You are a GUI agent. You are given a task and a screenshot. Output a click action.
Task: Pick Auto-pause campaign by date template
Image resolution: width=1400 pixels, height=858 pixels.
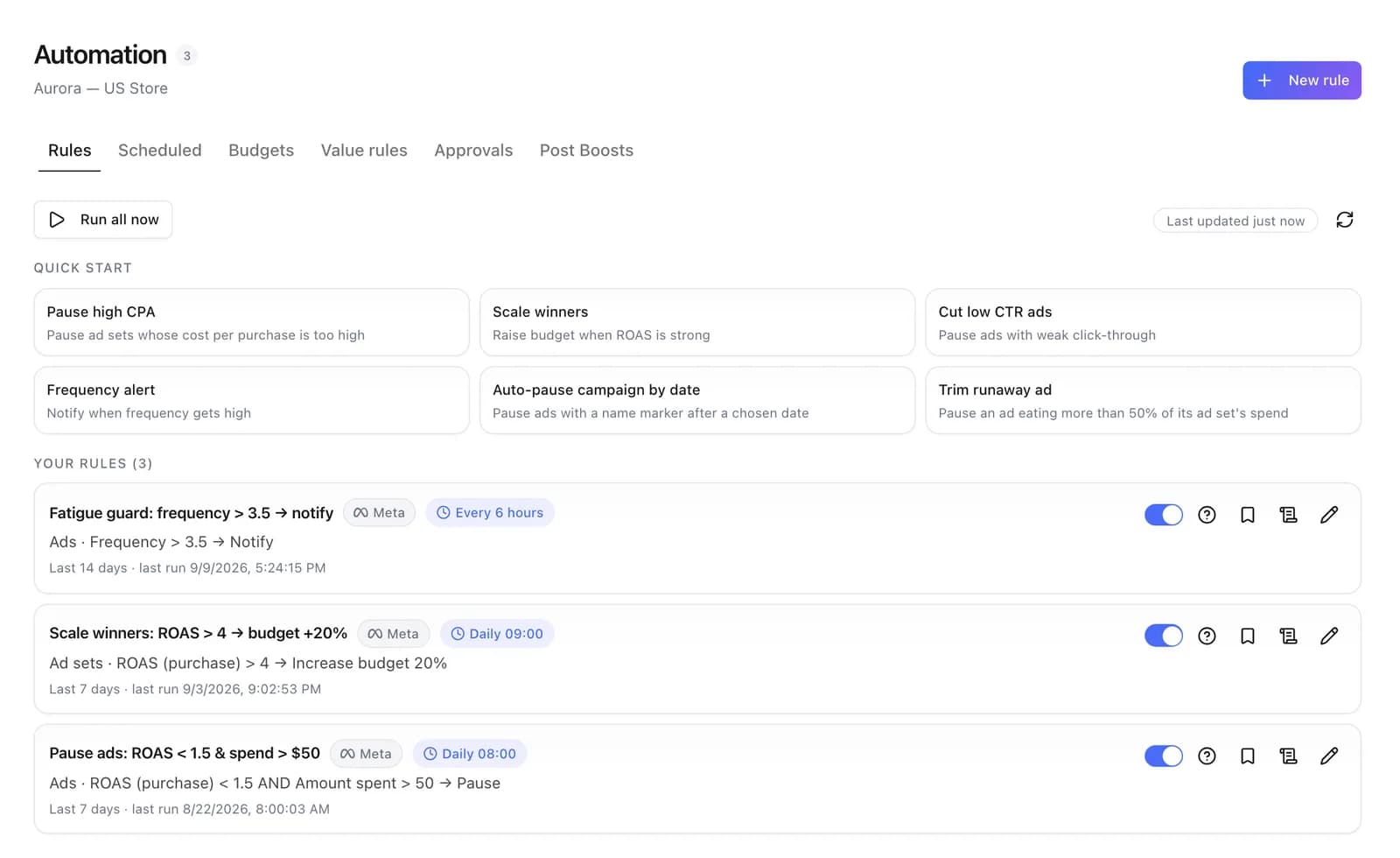point(697,400)
